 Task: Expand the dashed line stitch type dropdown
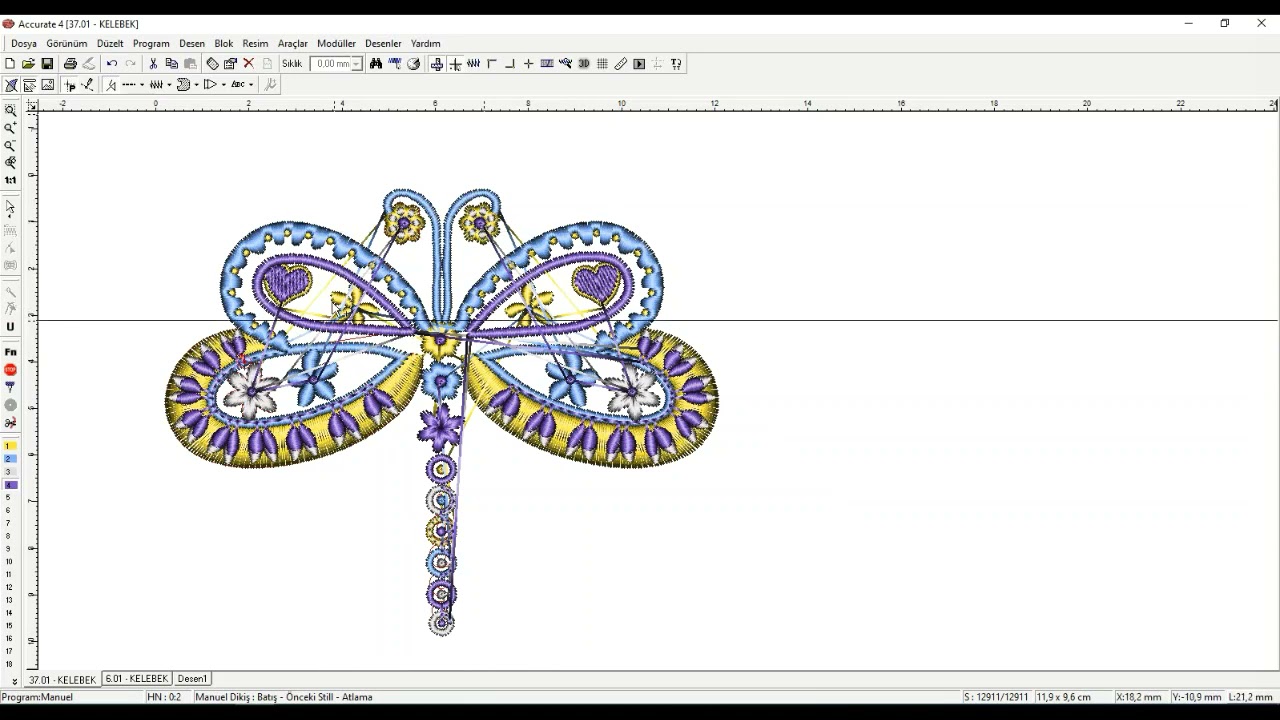pos(142,85)
